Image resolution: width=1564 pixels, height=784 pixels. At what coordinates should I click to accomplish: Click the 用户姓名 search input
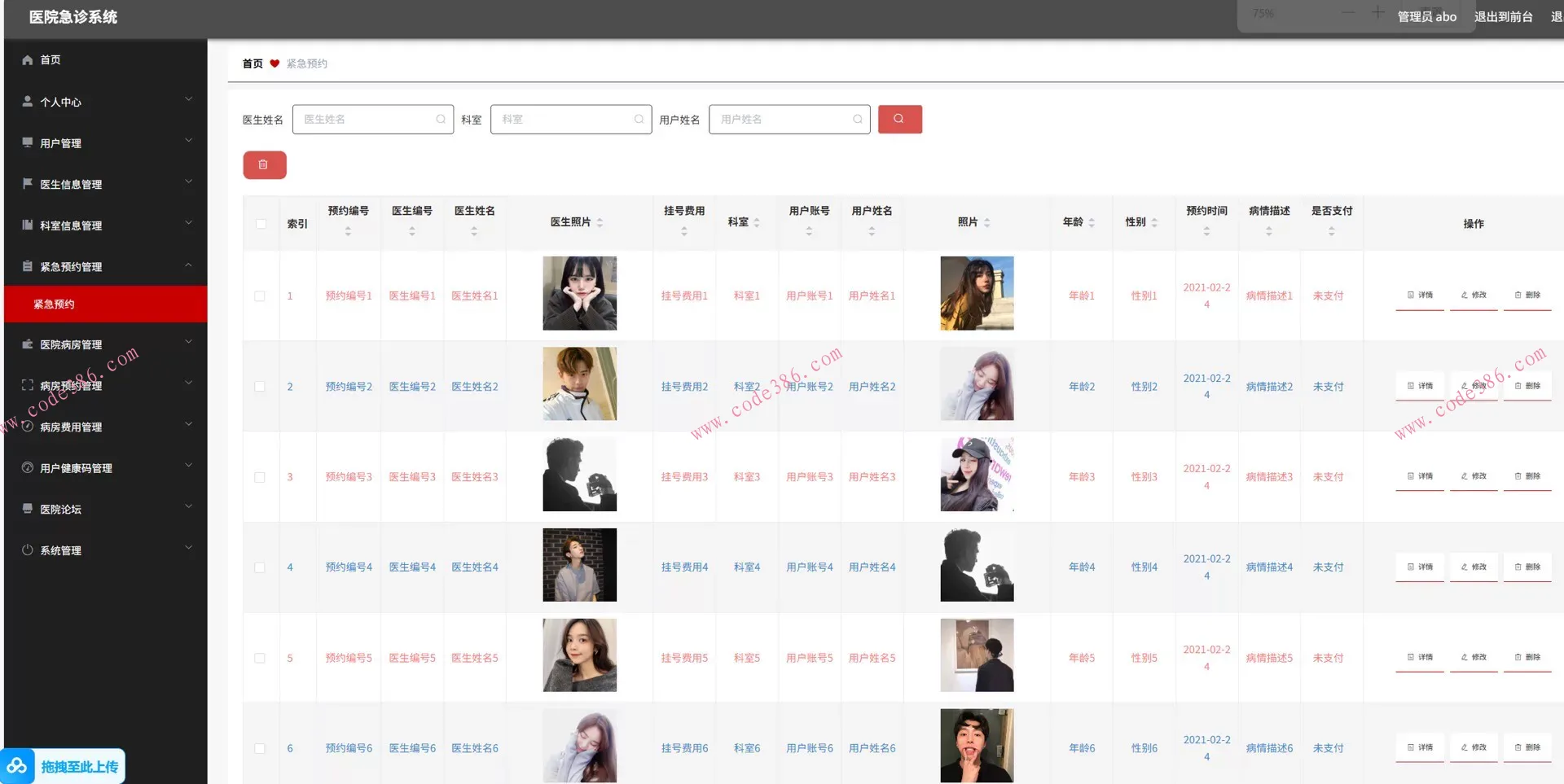pyautogui.click(x=789, y=119)
